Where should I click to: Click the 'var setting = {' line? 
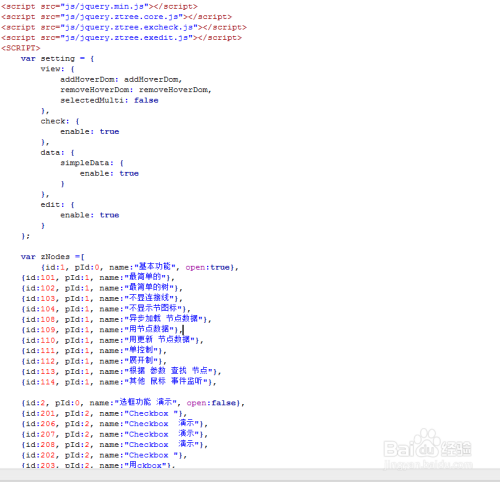57,59
